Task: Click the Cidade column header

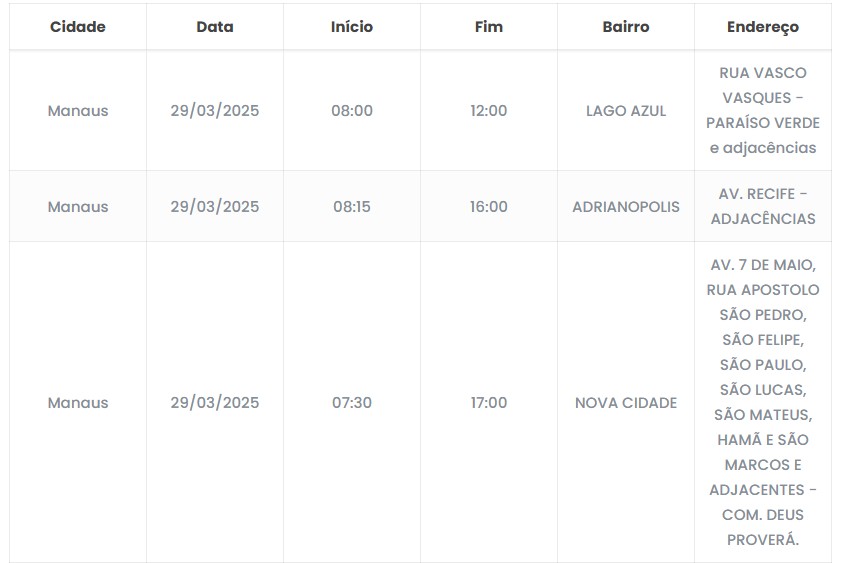Action: (x=78, y=27)
